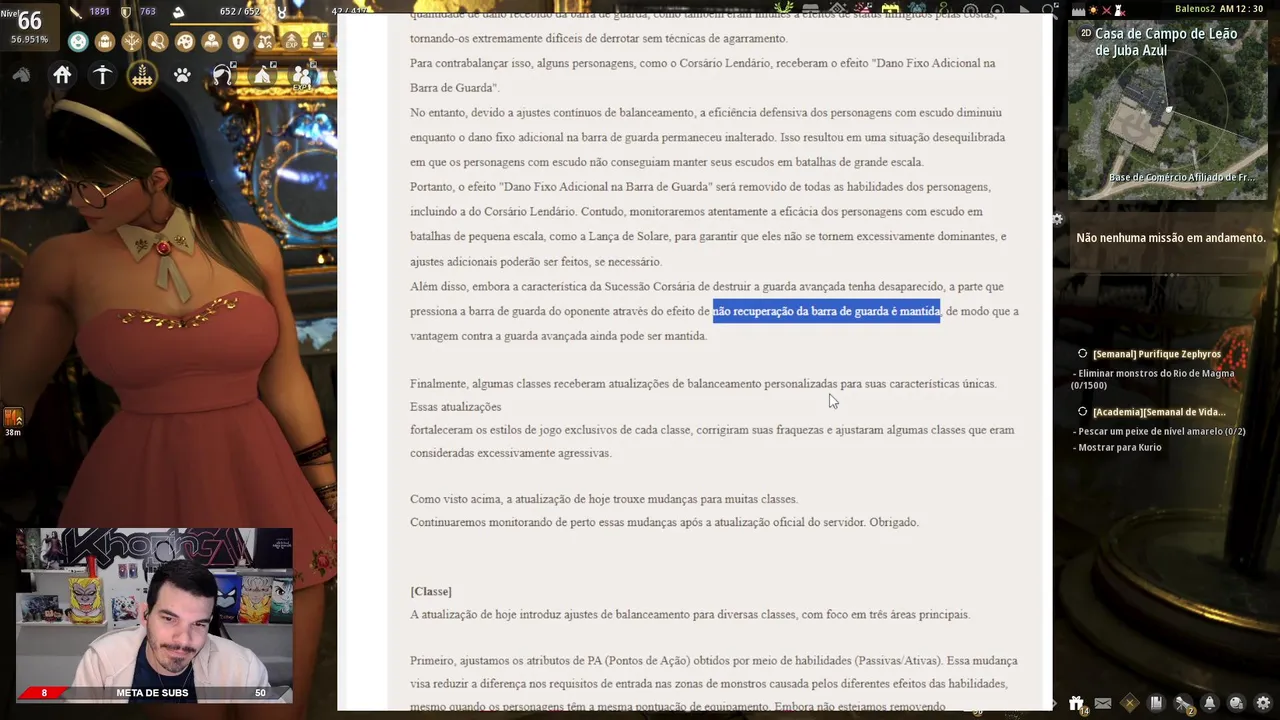Image resolution: width=1280 pixels, height=720 pixels.
Task: Click highlighted text 'não recuperação da barra de guarda'
Action: point(826,311)
